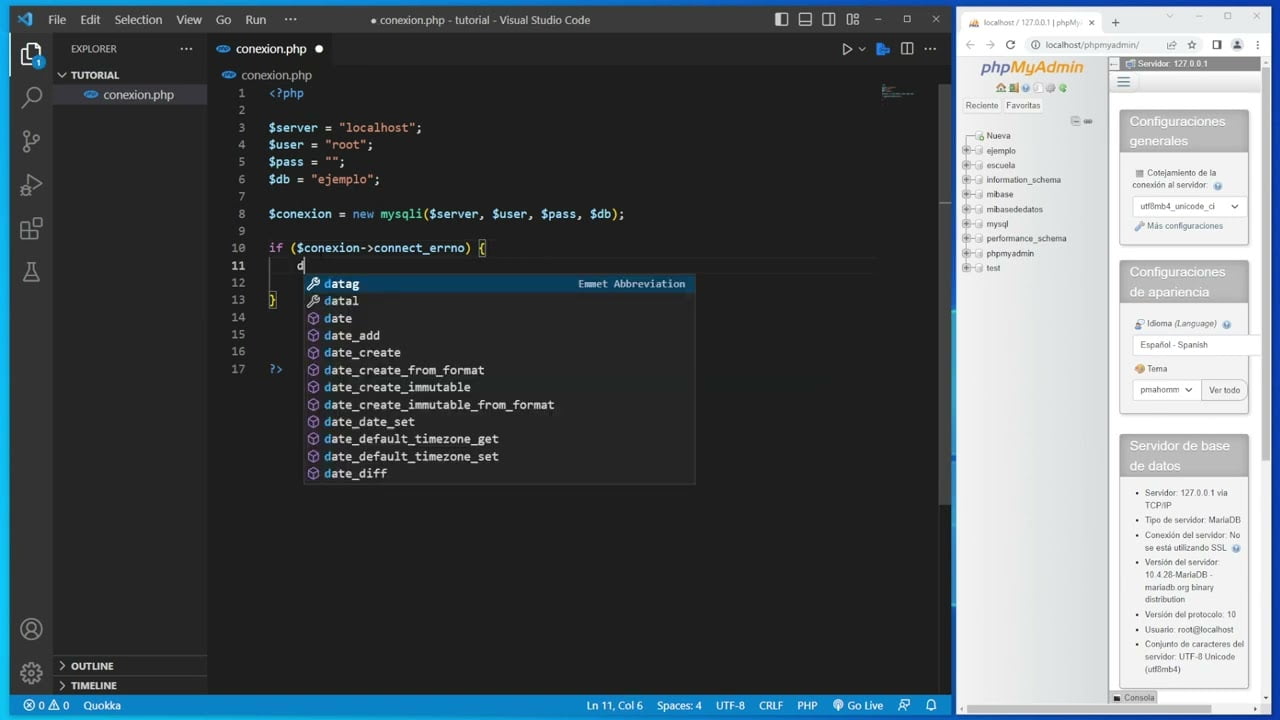Click the Consola bar at page bottom
This screenshot has height=720, width=1280.
click(1134, 697)
